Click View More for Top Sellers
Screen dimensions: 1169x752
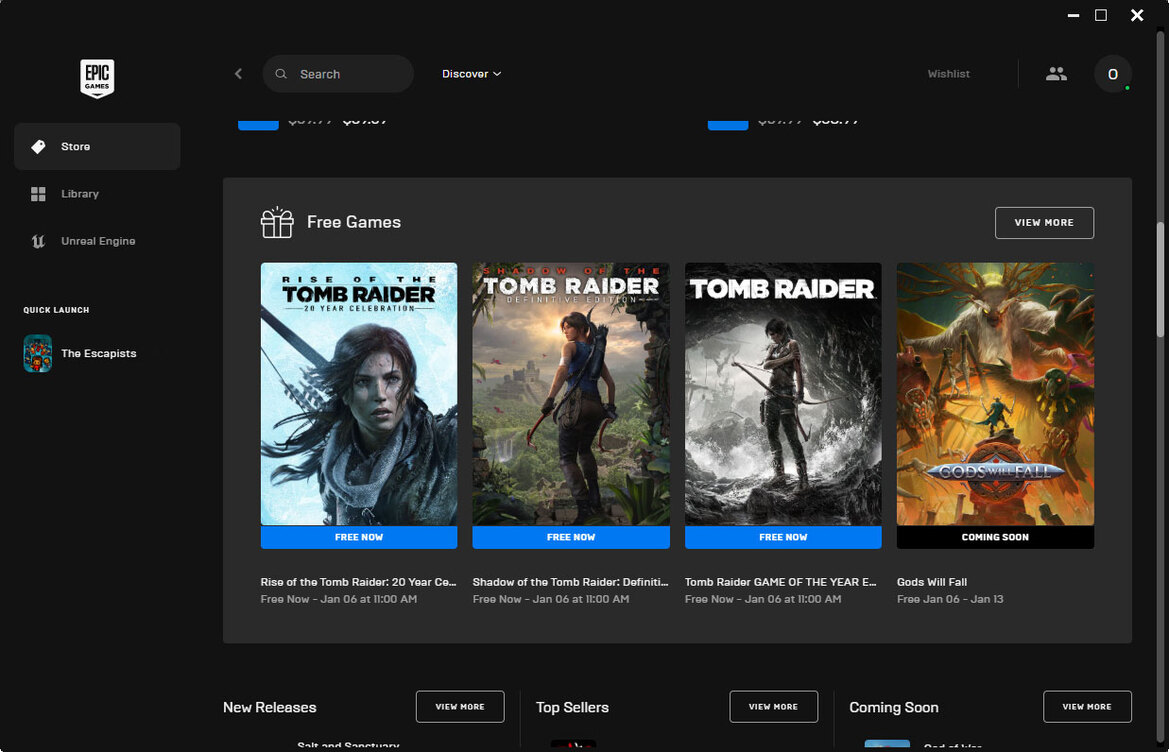click(x=773, y=707)
